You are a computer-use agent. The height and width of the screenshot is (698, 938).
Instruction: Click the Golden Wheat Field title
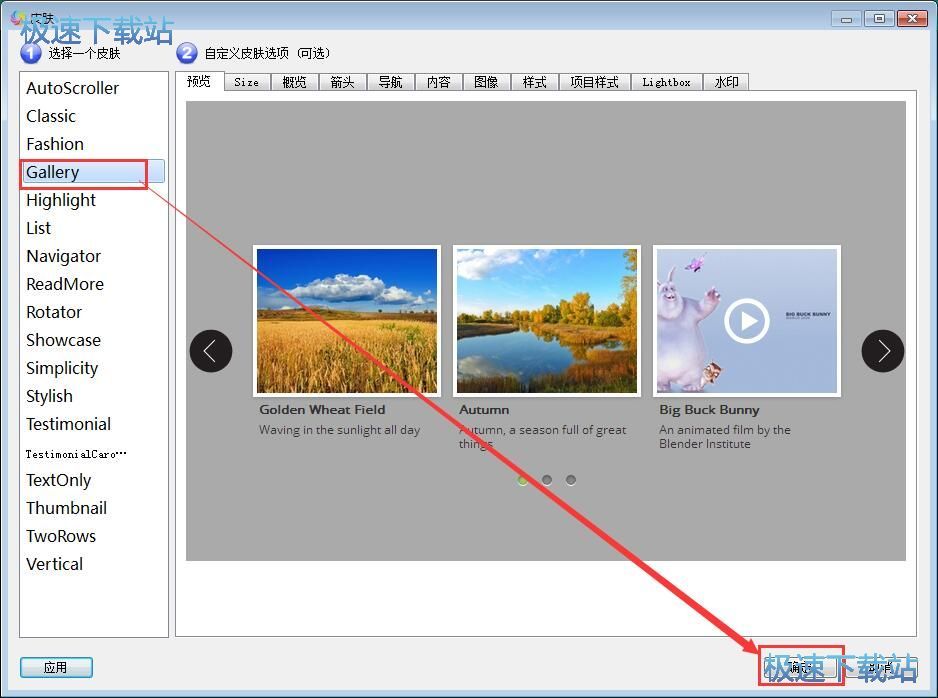(322, 410)
